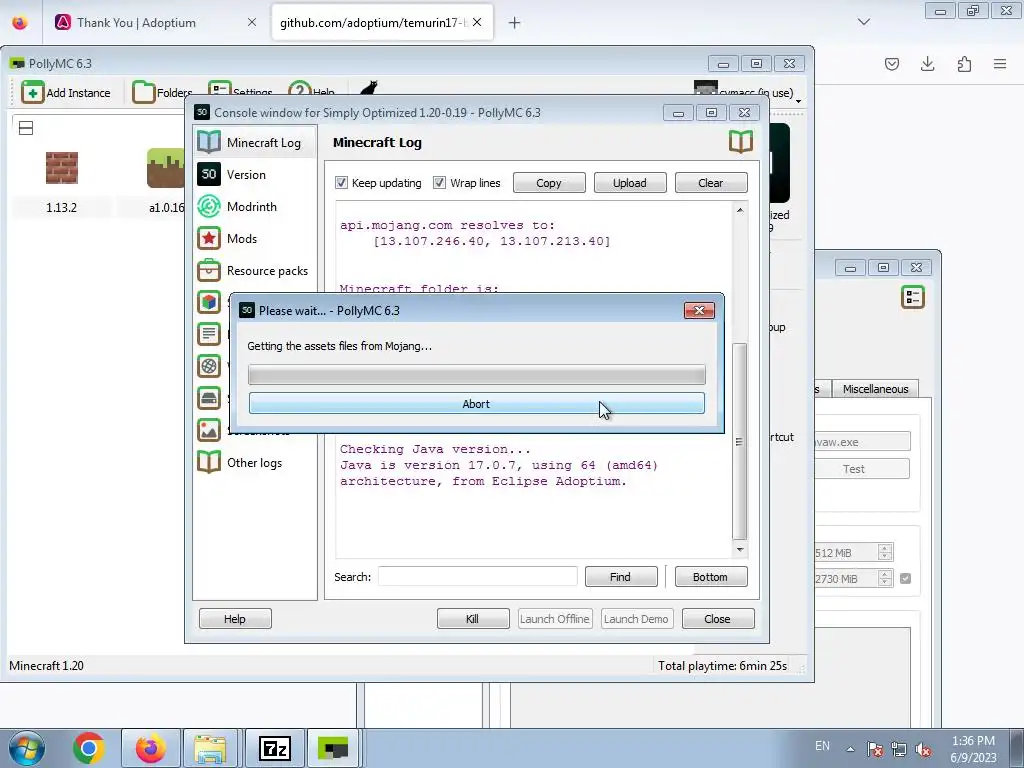
Task: Toggle checkbox beside 2730 MiB field
Action: coord(905,579)
